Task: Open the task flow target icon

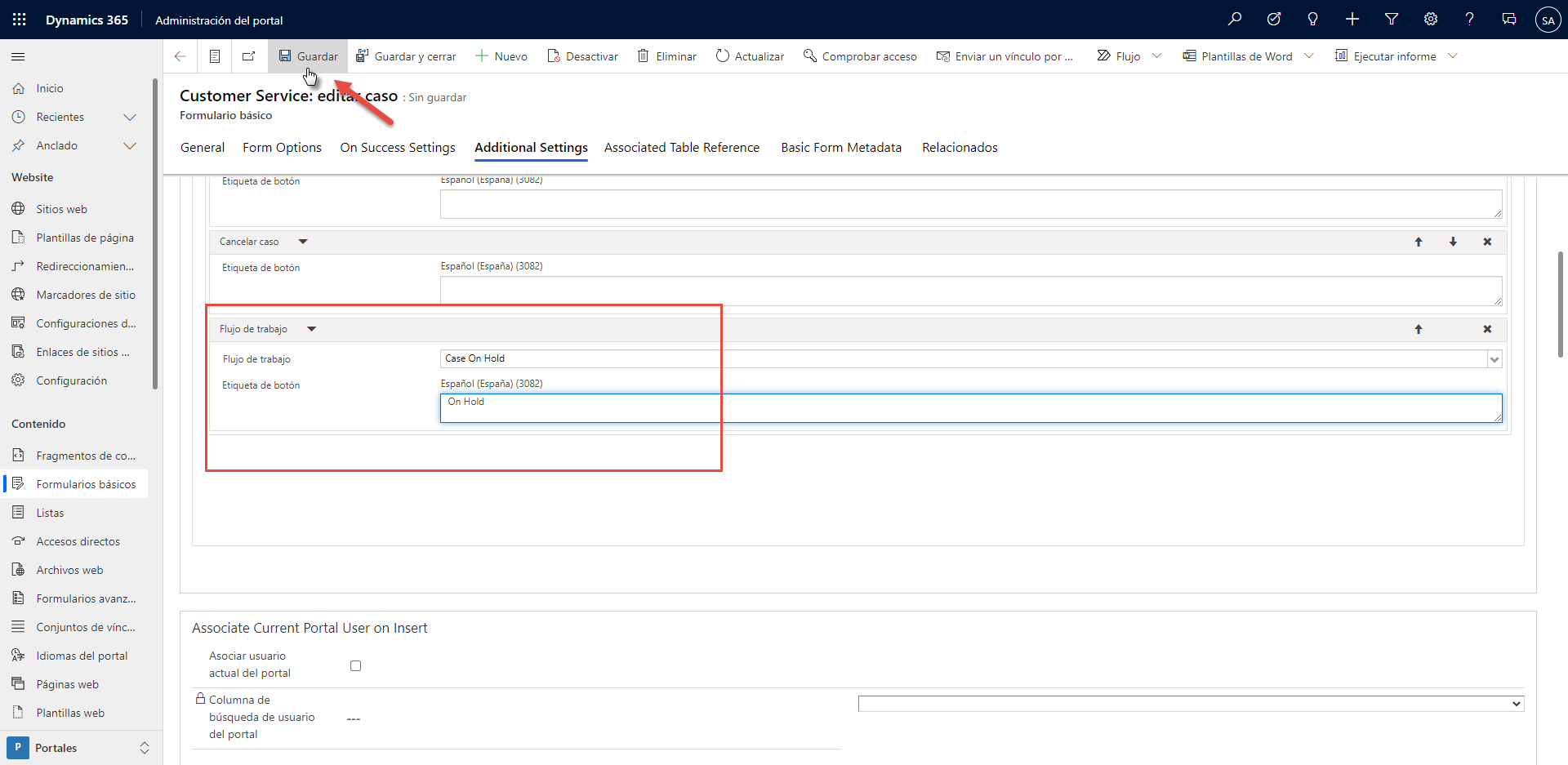Action: pos(1274,19)
